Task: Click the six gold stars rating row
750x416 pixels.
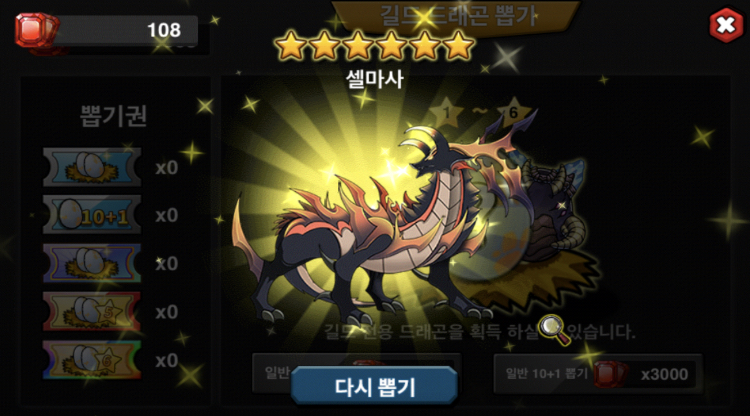Action: (x=375, y=45)
